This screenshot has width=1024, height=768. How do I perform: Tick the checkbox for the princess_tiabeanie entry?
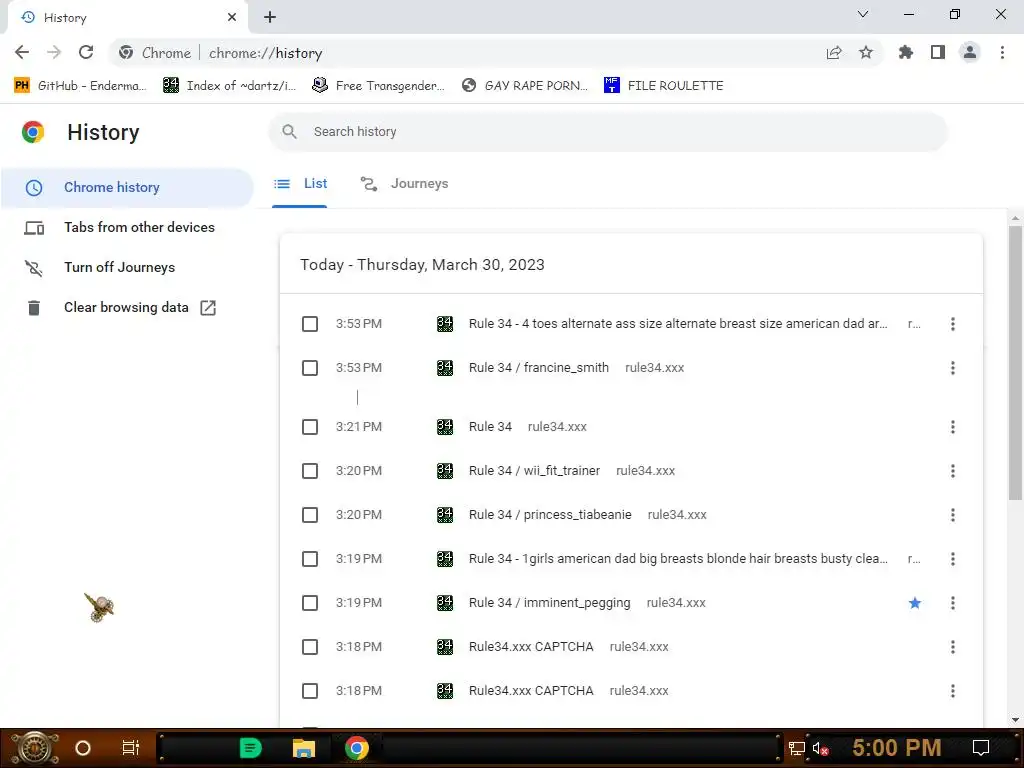pos(310,515)
